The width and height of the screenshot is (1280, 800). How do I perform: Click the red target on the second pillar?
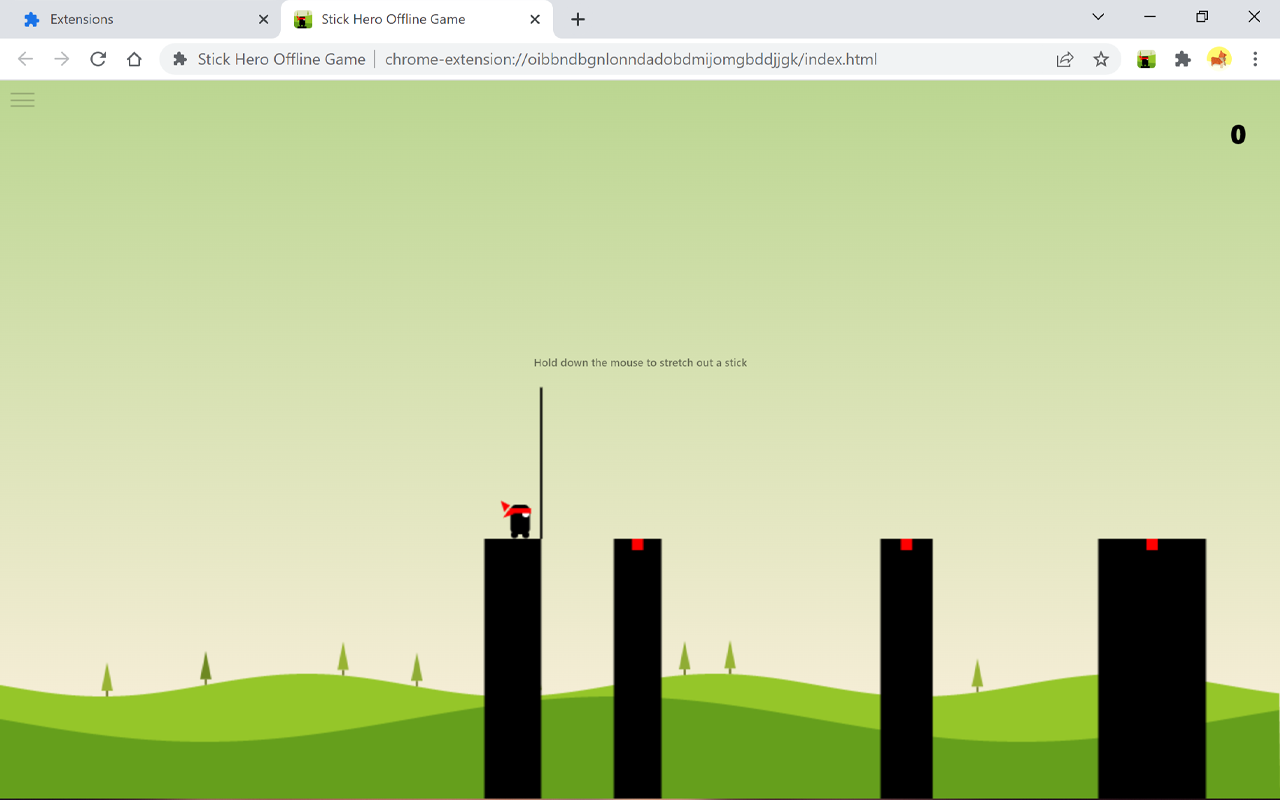click(637, 545)
